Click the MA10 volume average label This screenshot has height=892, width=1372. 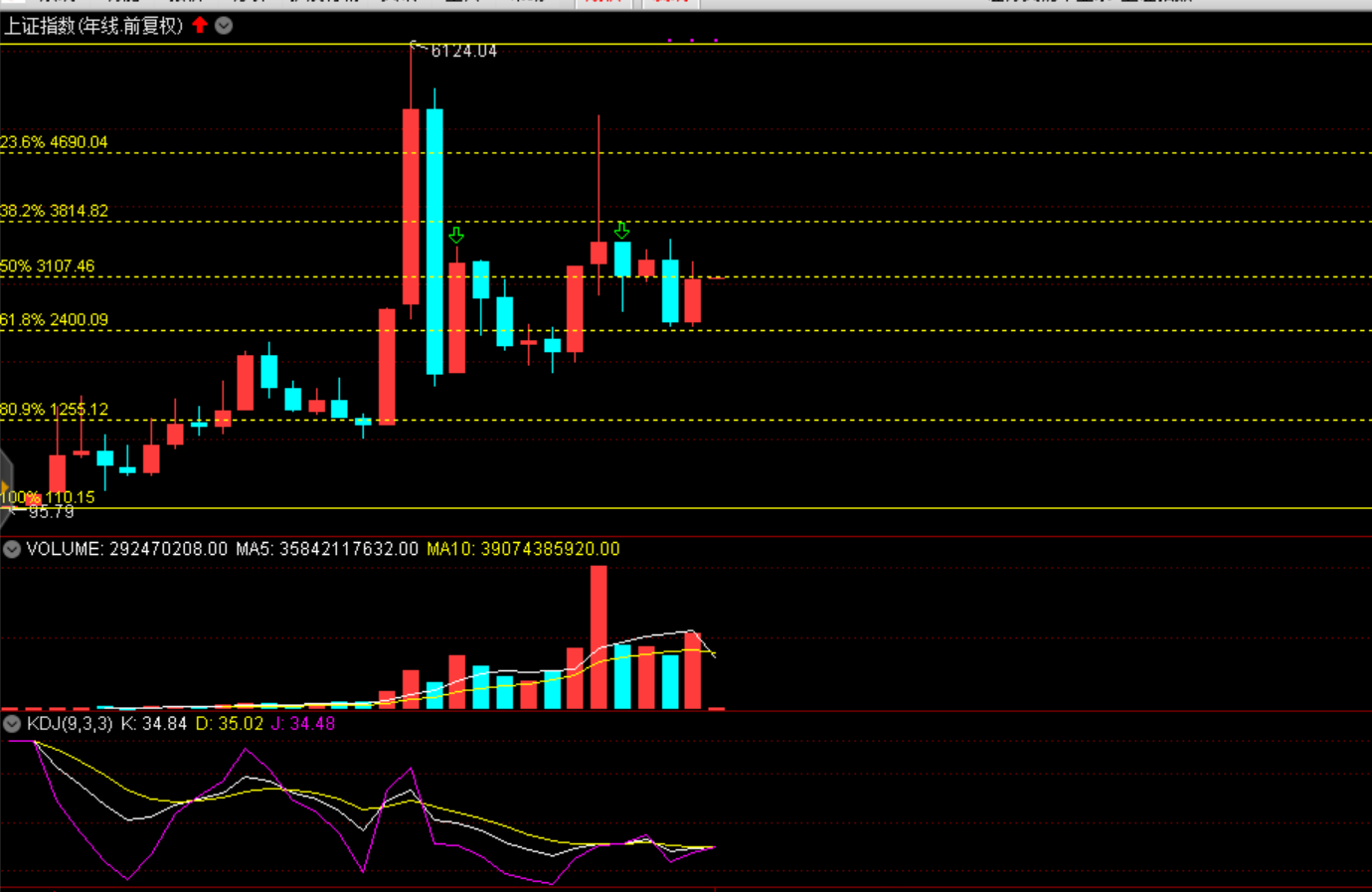[x=523, y=549]
